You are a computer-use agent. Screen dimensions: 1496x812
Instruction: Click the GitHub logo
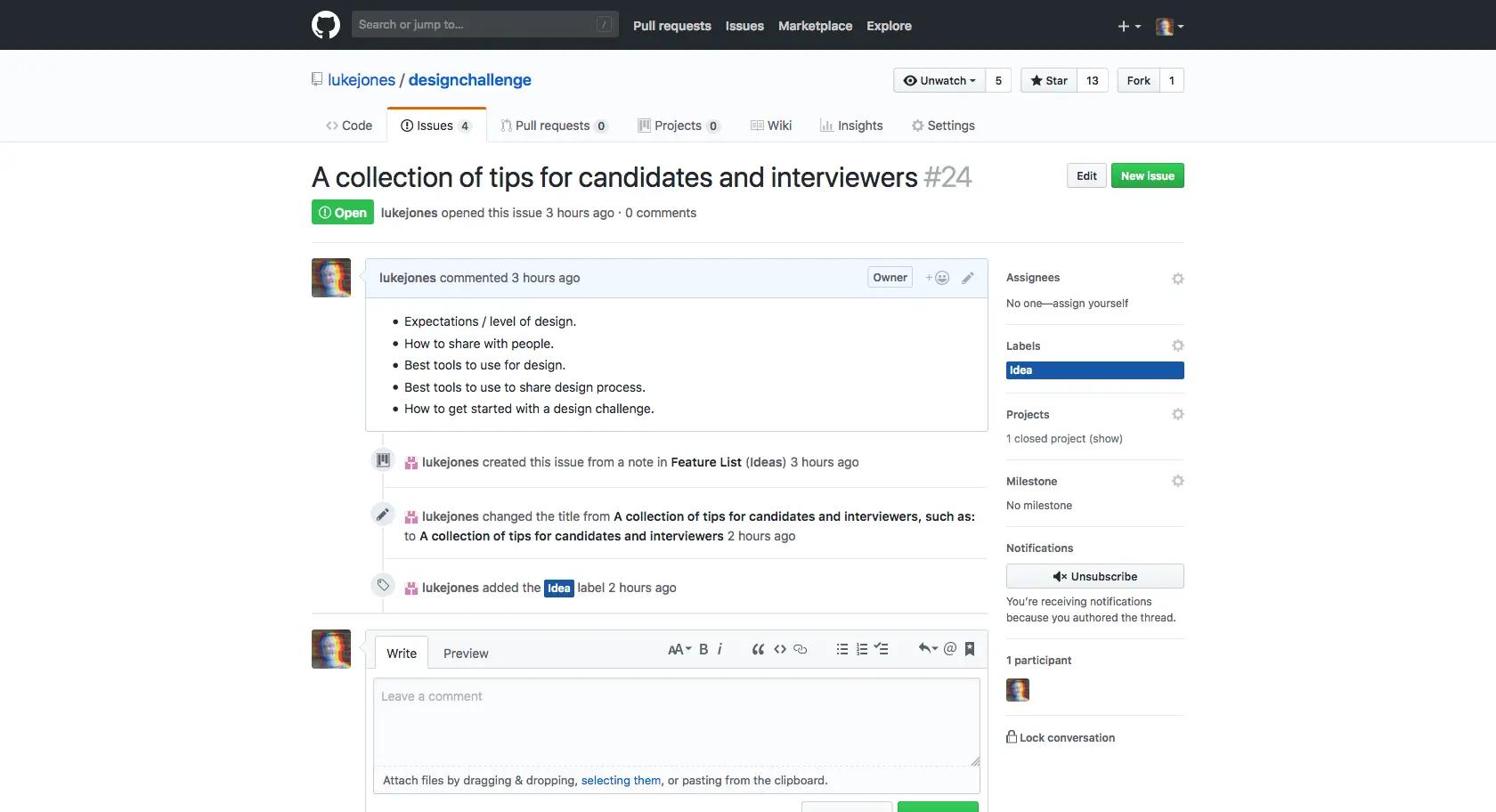[326, 25]
